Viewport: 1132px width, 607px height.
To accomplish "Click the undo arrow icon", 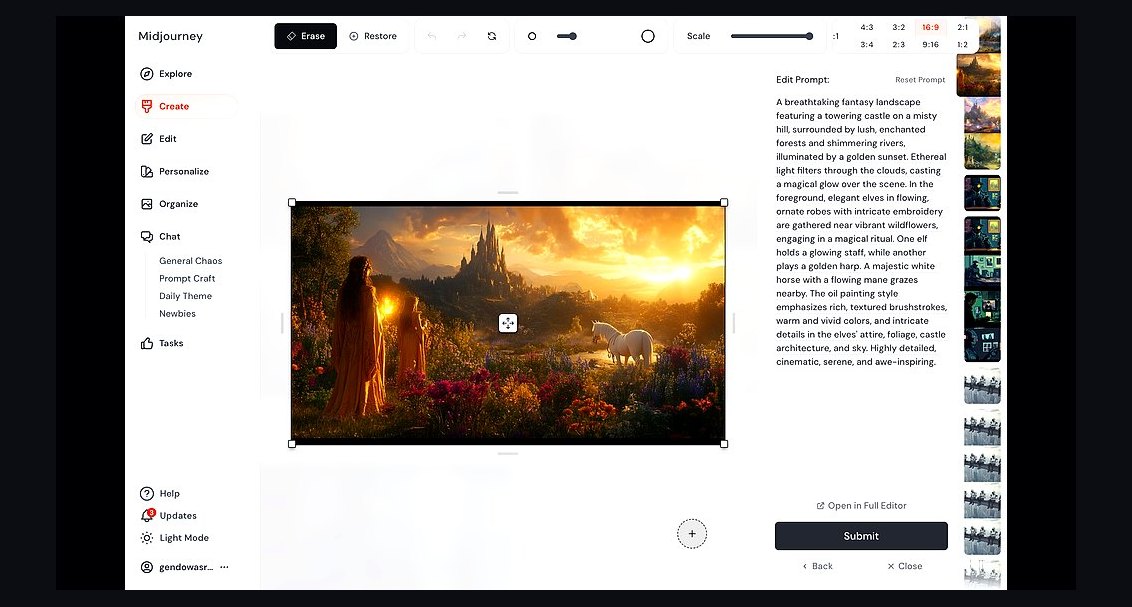I will (432, 36).
